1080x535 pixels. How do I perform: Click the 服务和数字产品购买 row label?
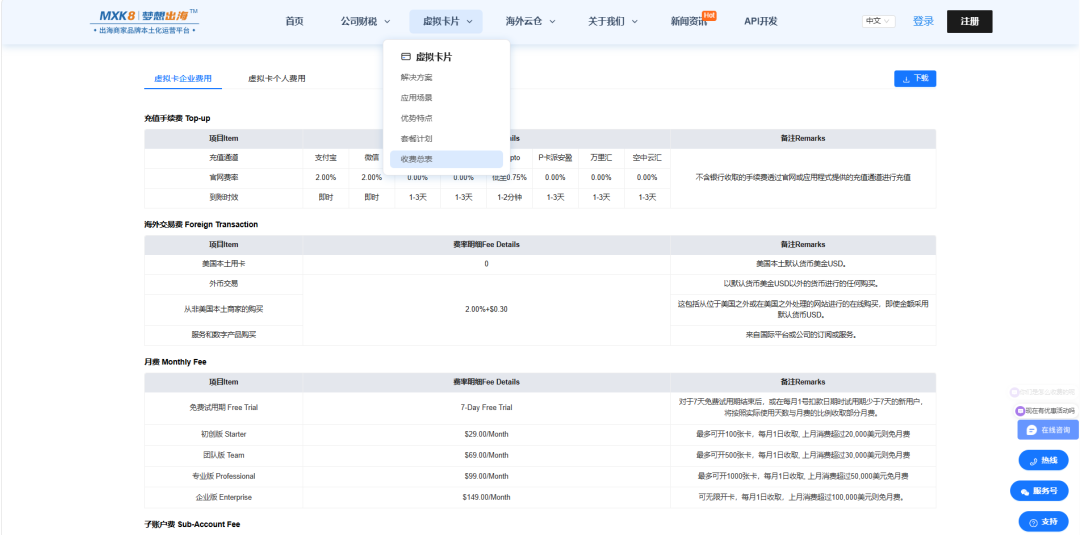tap(224, 335)
